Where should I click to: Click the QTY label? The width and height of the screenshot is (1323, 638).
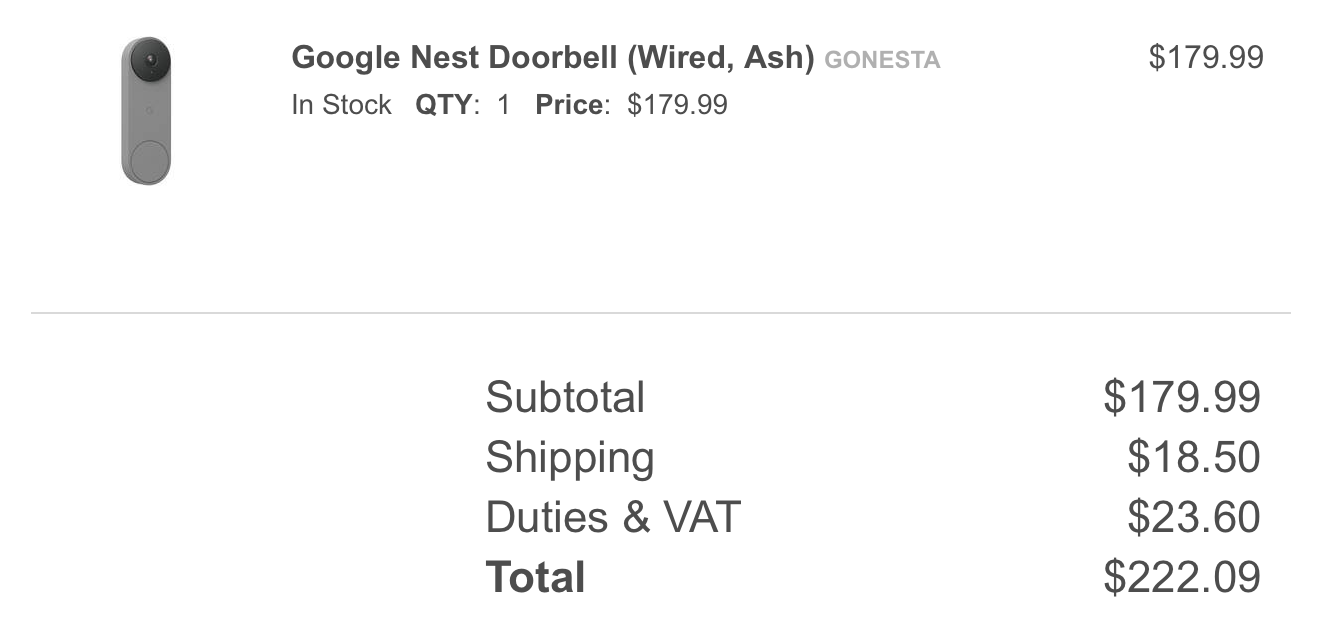(x=444, y=105)
